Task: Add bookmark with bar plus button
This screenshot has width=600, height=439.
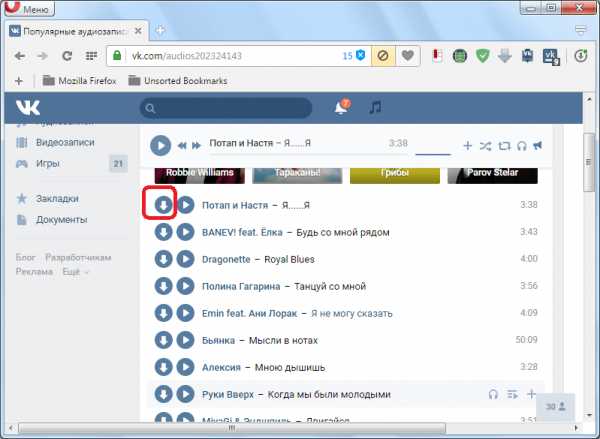Action: (19, 81)
